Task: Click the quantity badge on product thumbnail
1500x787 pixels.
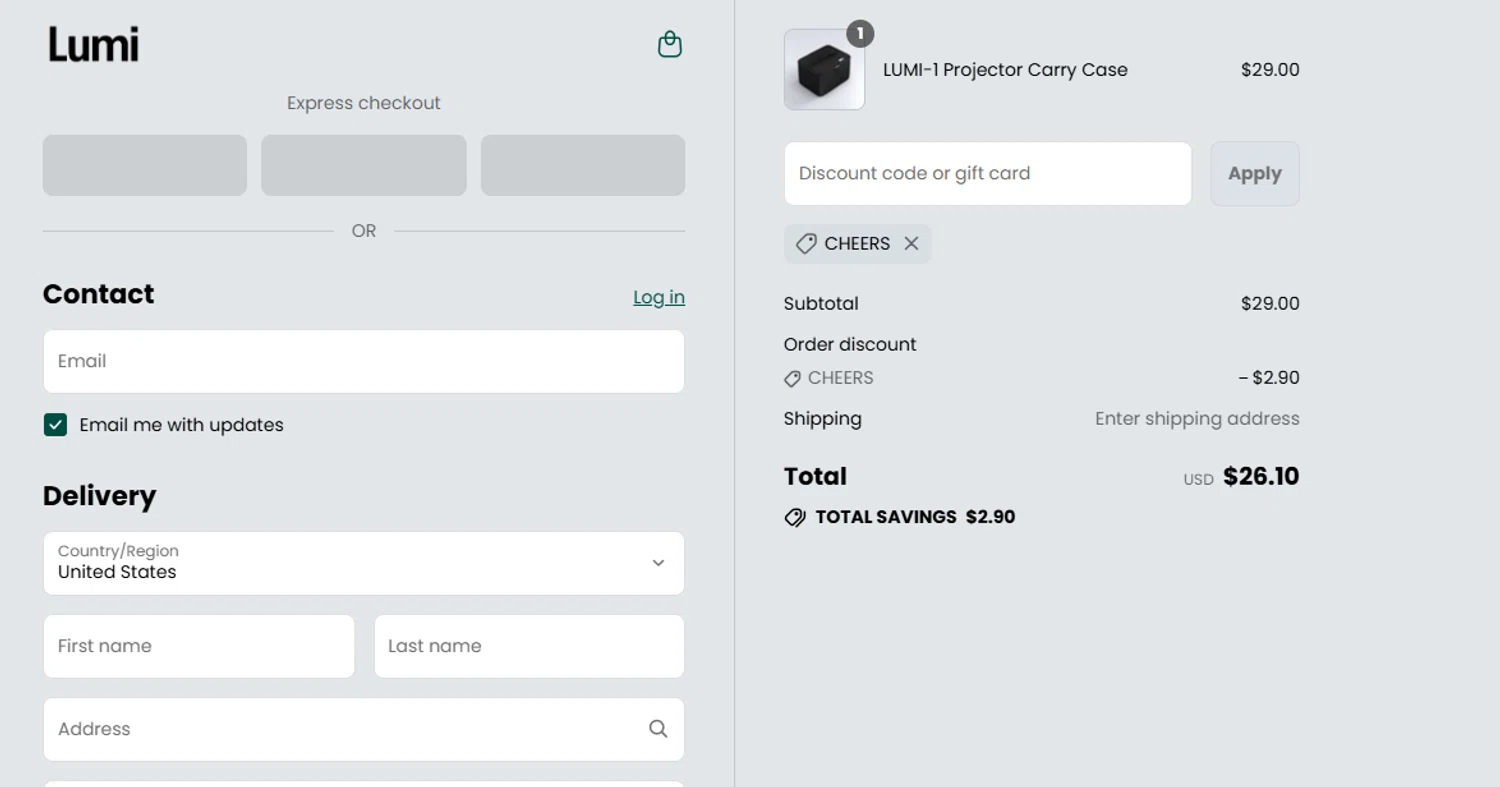Action: coord(860,34)
